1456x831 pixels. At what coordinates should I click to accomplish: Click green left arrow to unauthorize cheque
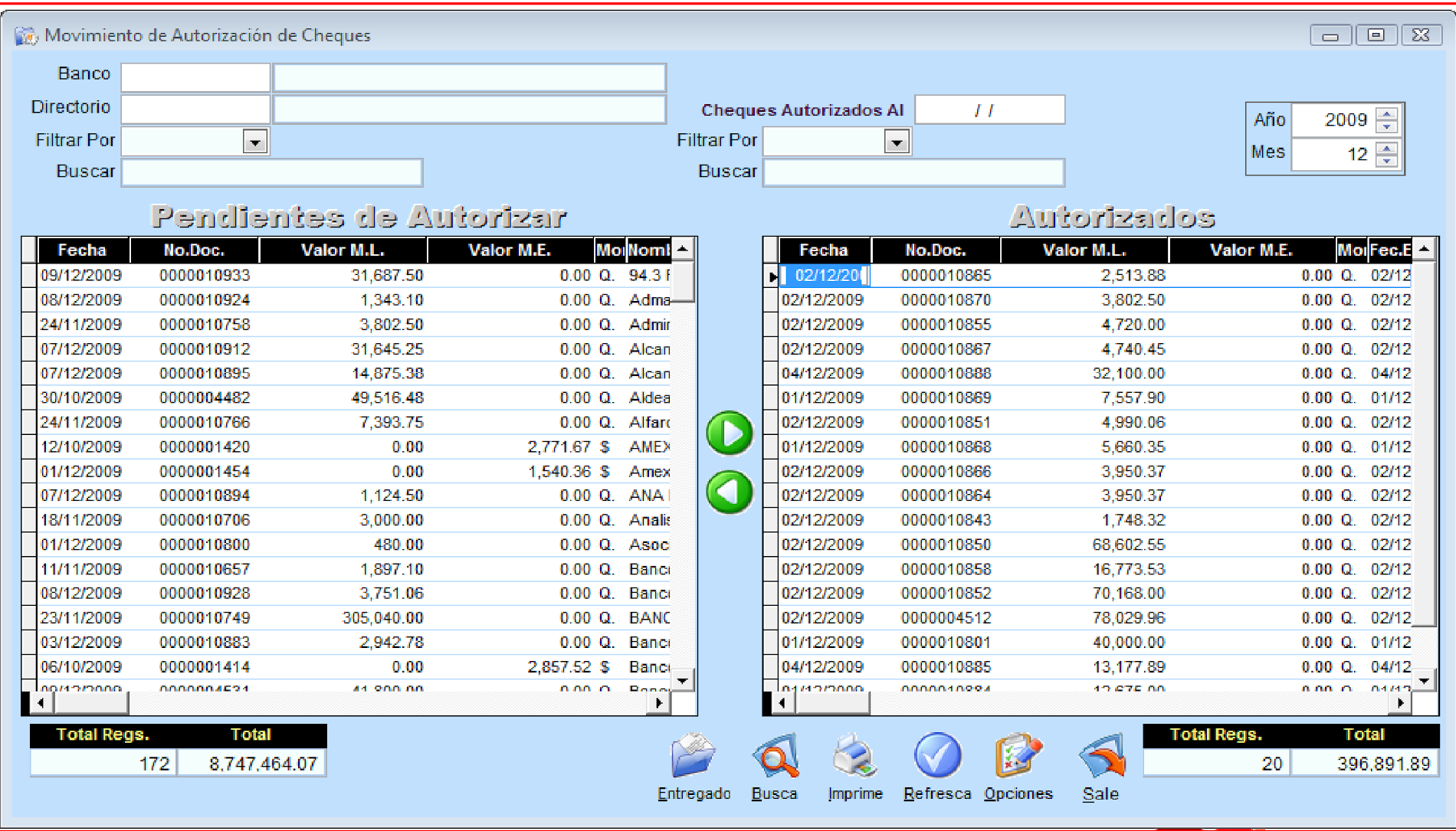(730, 492)
